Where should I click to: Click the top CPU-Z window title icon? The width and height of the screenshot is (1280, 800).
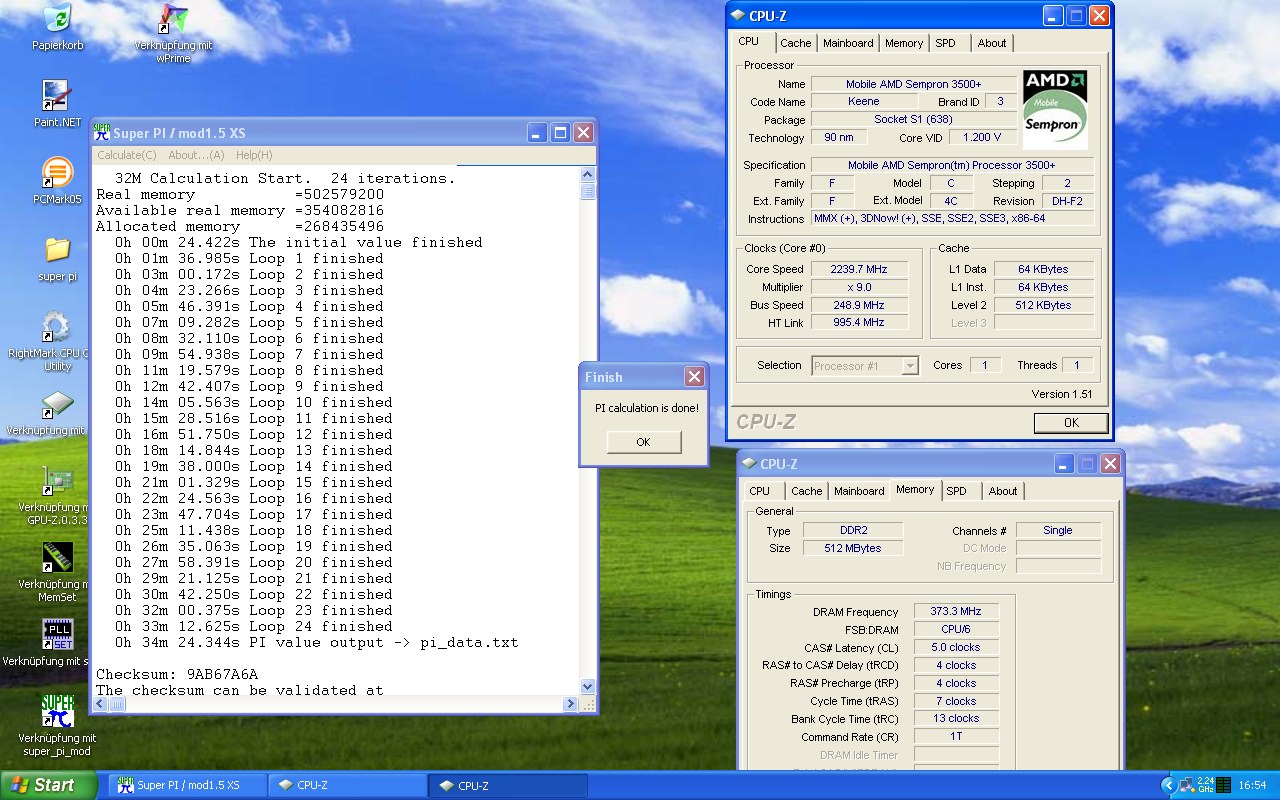pyautogui.click(x=738, y=16)
